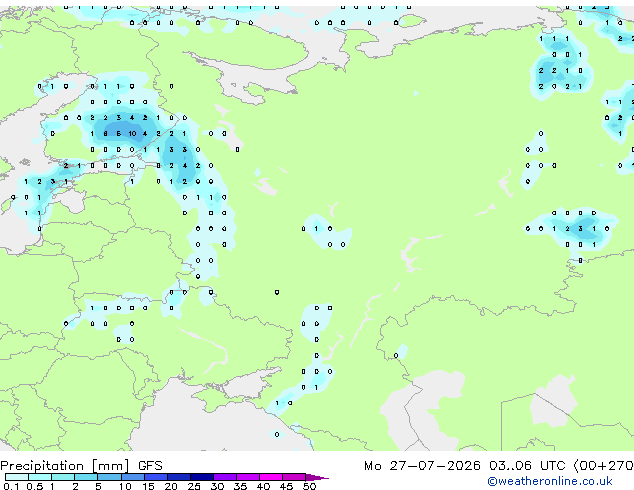Click legend label '0.5'
This screenshot has width=634, height=490.
(x=34, y=486)
